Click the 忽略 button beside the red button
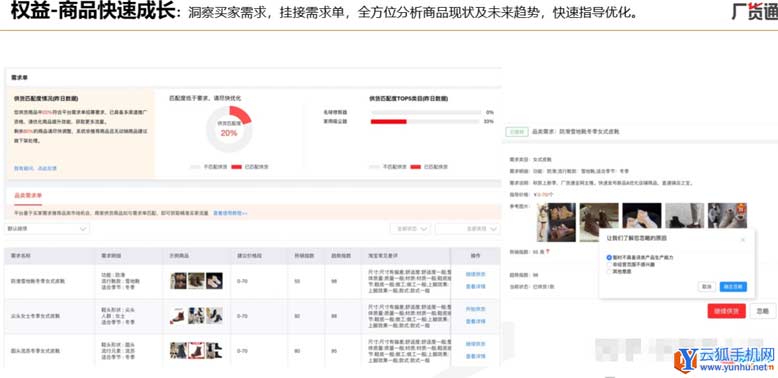 pos(763,311)
